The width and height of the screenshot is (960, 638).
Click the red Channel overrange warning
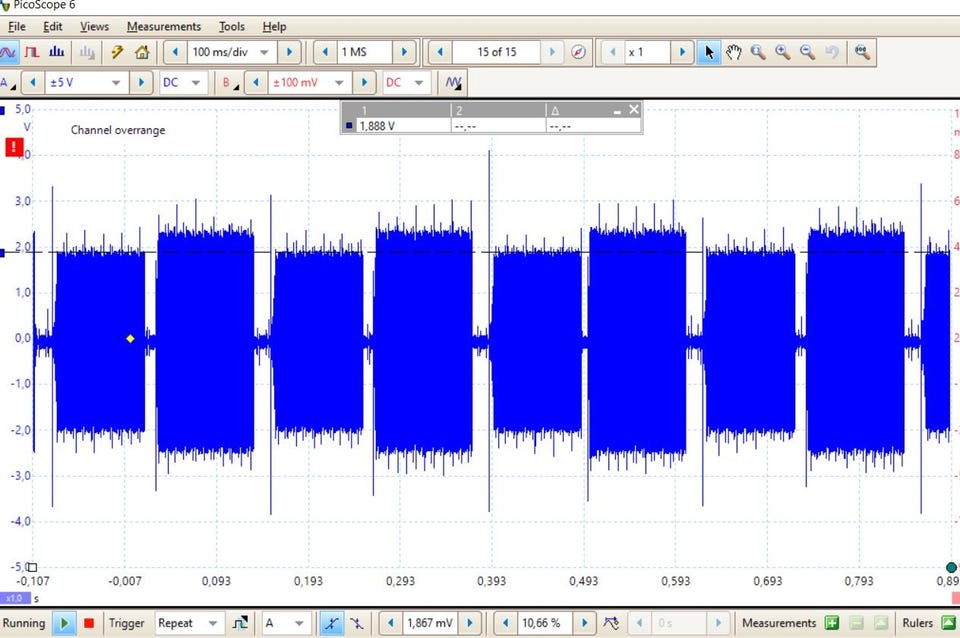pyautogui.click(x=14, y=148)
